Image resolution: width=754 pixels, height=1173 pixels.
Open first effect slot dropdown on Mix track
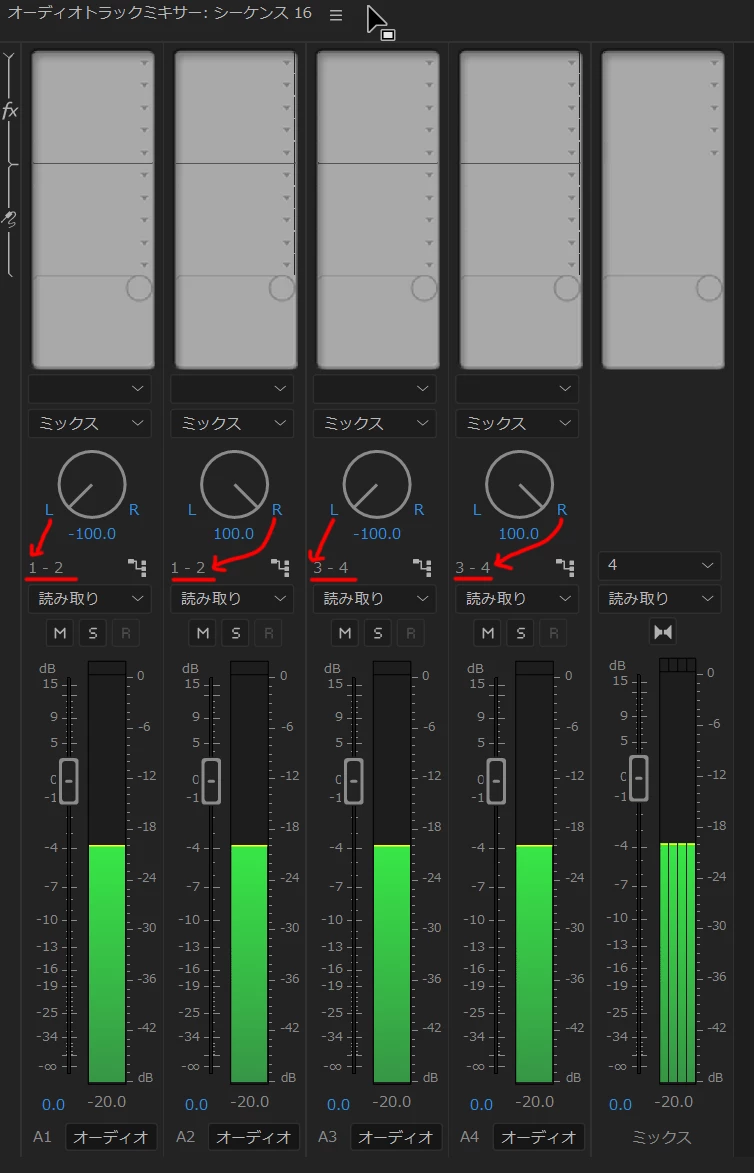point(714,64)
